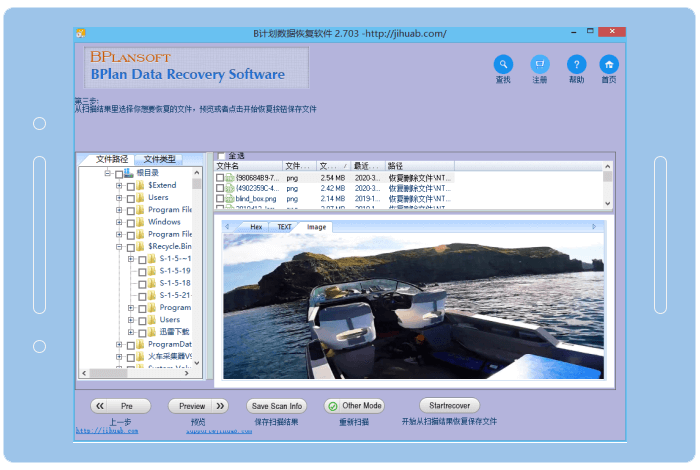Expand the 迅雷下载 folder node
700x470 pixels.
(131, 332)
